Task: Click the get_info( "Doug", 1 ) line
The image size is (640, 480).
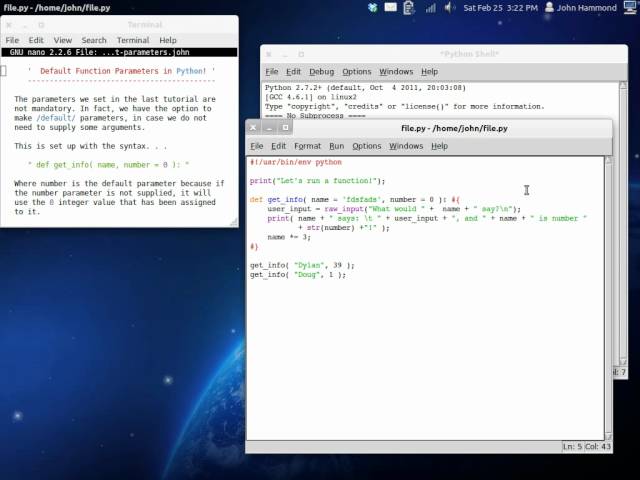Action: (x=298, y=275)
